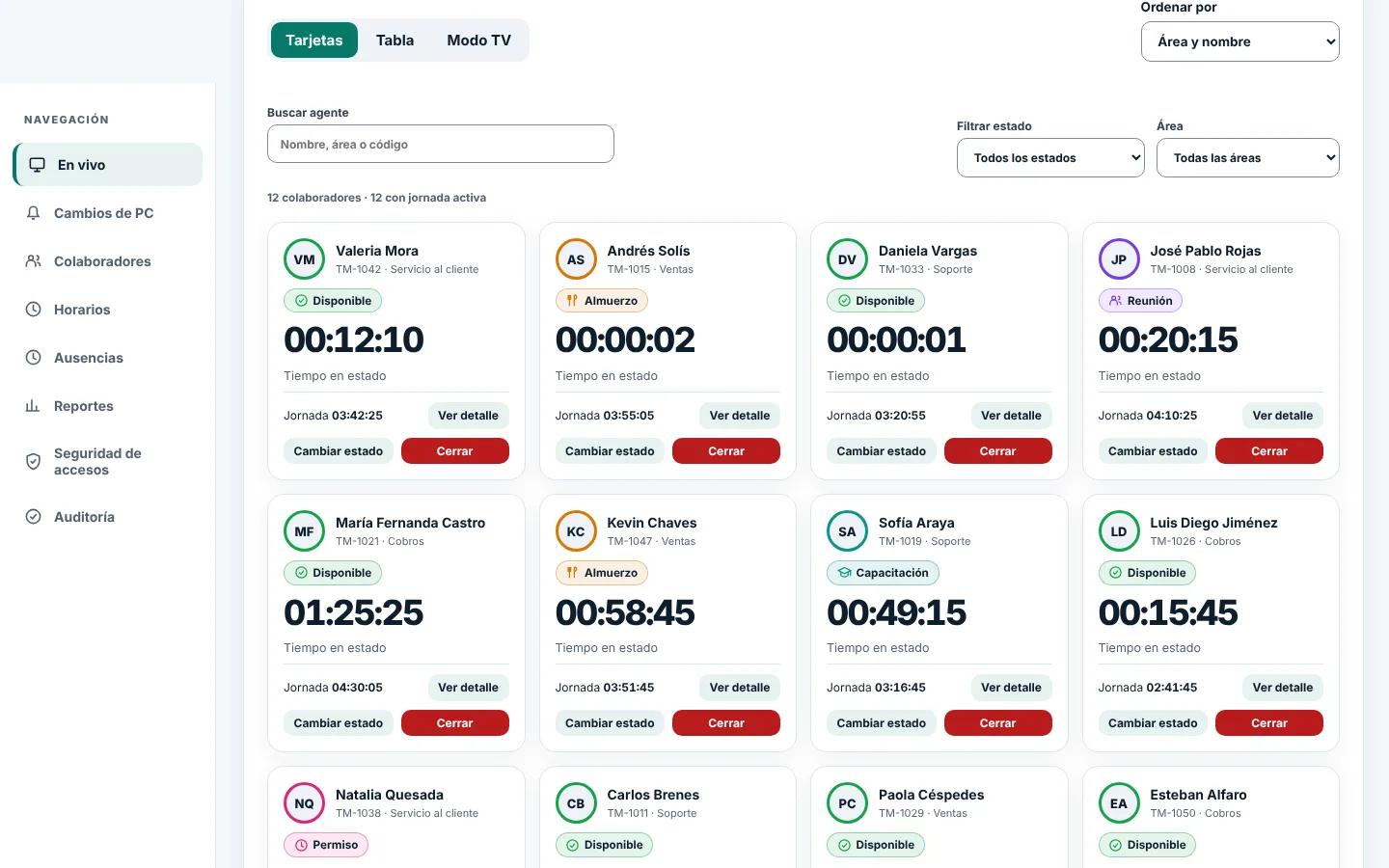Click José Pablo Rojas' JP avatar
The width and height of the screenshot is (1389, 868).
click(x=1119, y=259)
